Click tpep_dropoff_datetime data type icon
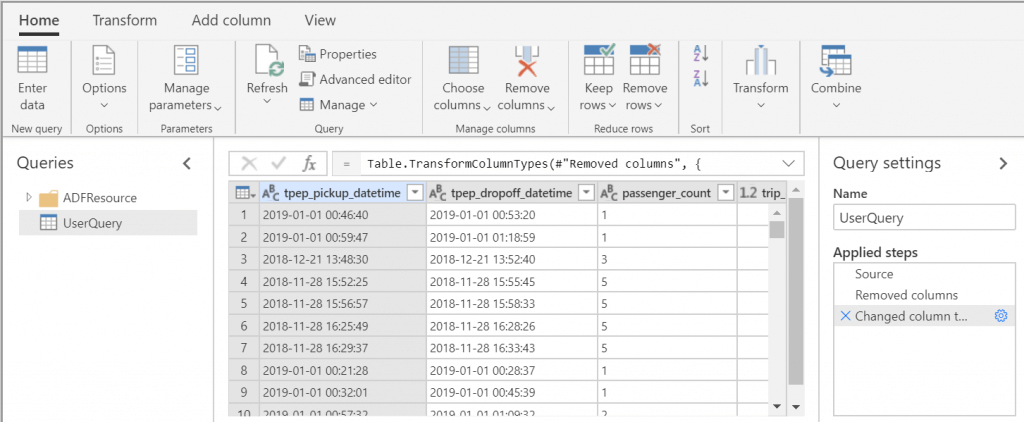 point(438,193)
